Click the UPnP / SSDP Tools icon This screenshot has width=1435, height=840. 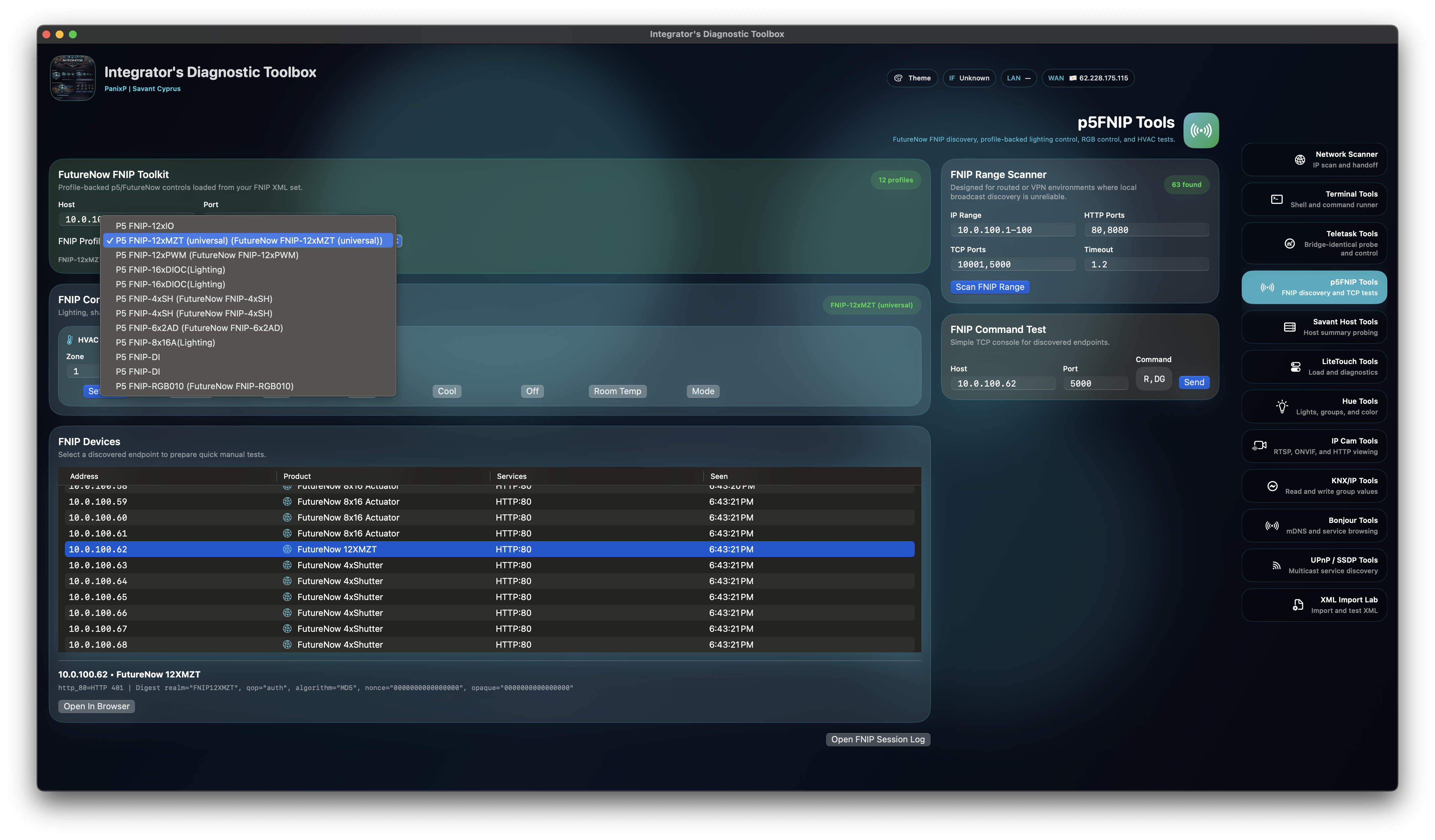tap(1276, 566)
